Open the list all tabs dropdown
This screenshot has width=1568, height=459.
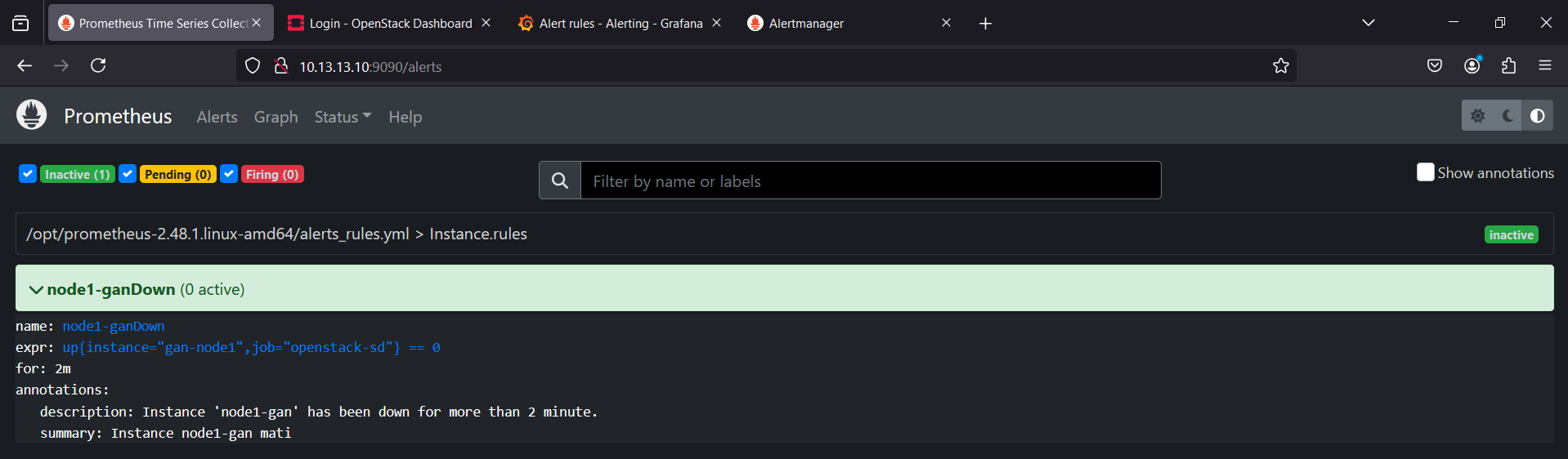click(1368, 23)
